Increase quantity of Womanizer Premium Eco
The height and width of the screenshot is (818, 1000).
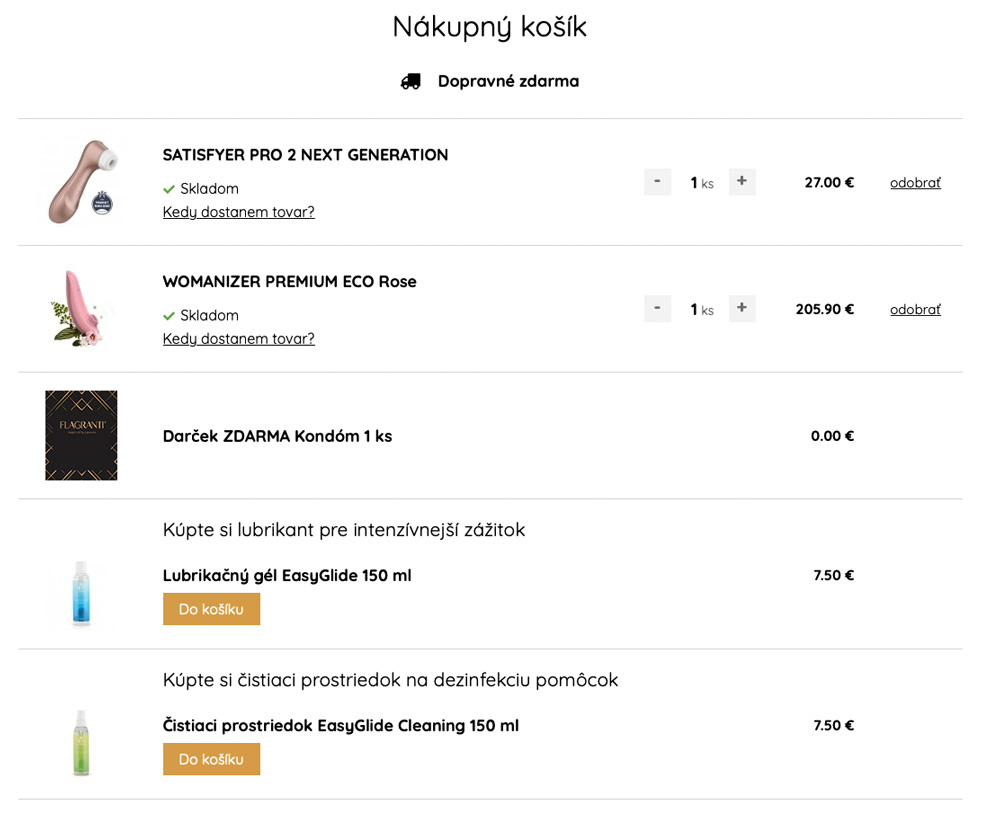[742, 309]
